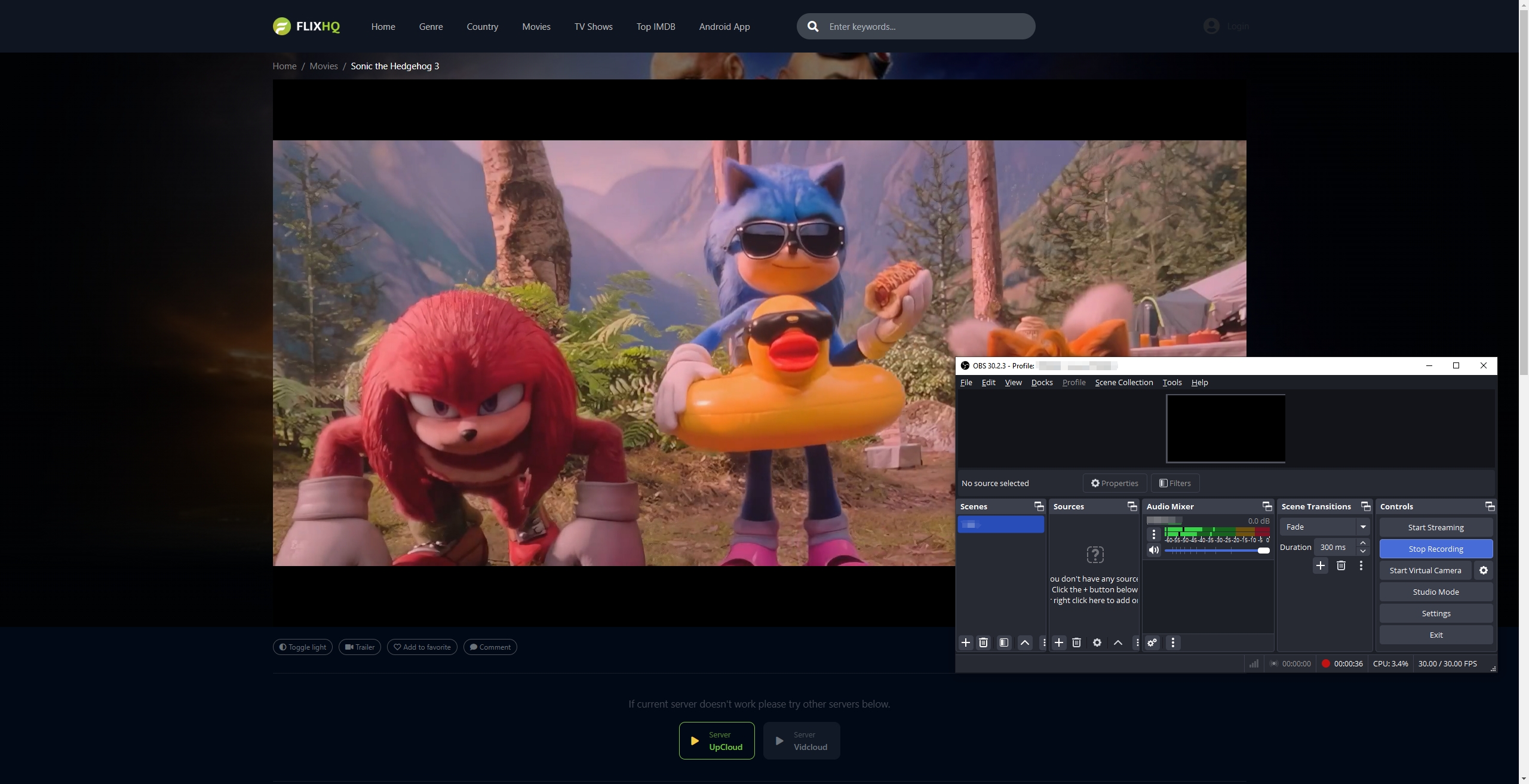Image resolution: width=1529 pixels, height=784 pixels.
Task: Open virtual camera settings gear
Action: point(1484,570)
